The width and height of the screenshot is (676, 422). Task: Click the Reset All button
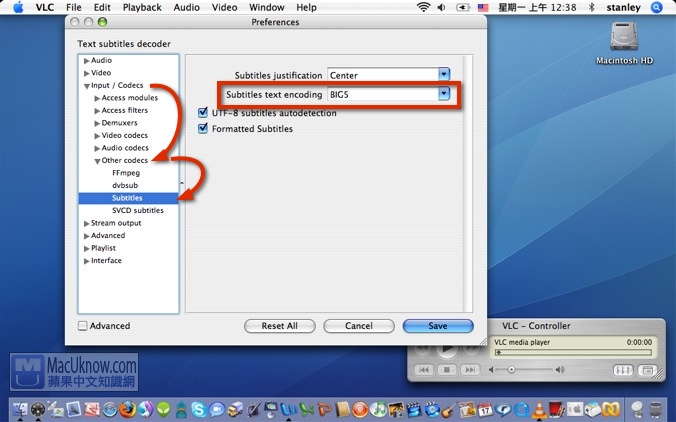[279, 326]
